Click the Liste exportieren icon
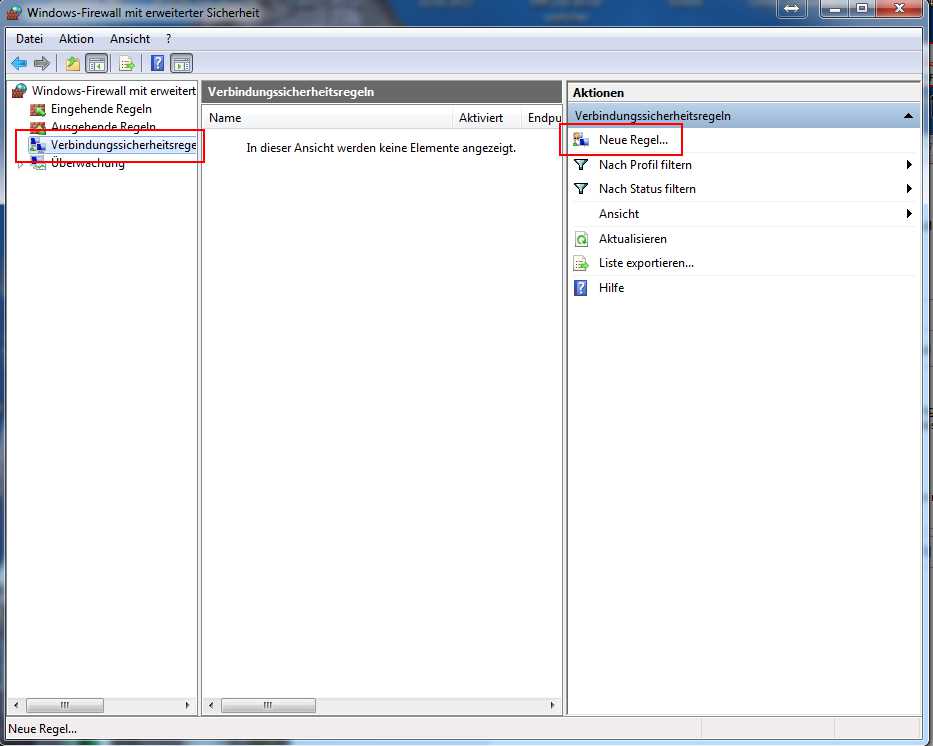Screen dimensions: 933x746 [x=581, y=263]
